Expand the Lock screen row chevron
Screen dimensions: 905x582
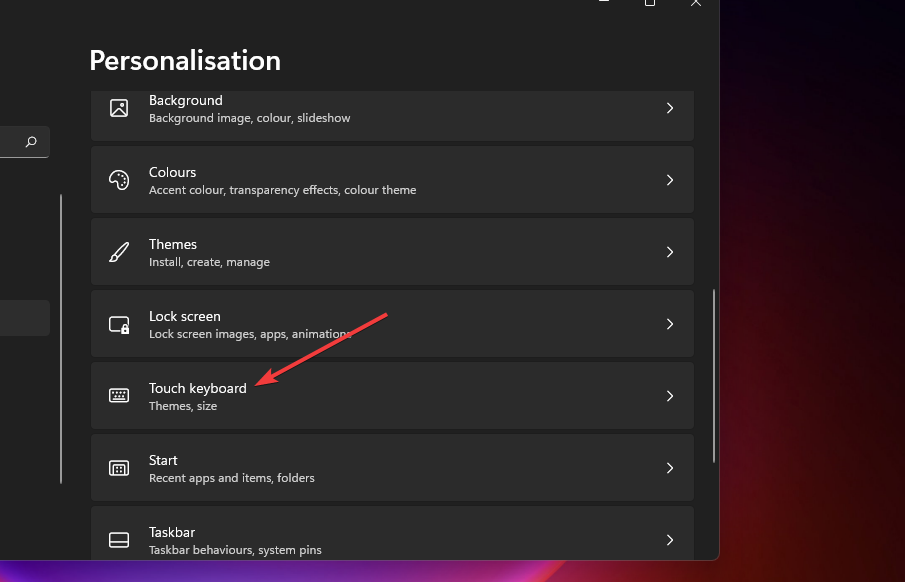(x=670, y=324)
